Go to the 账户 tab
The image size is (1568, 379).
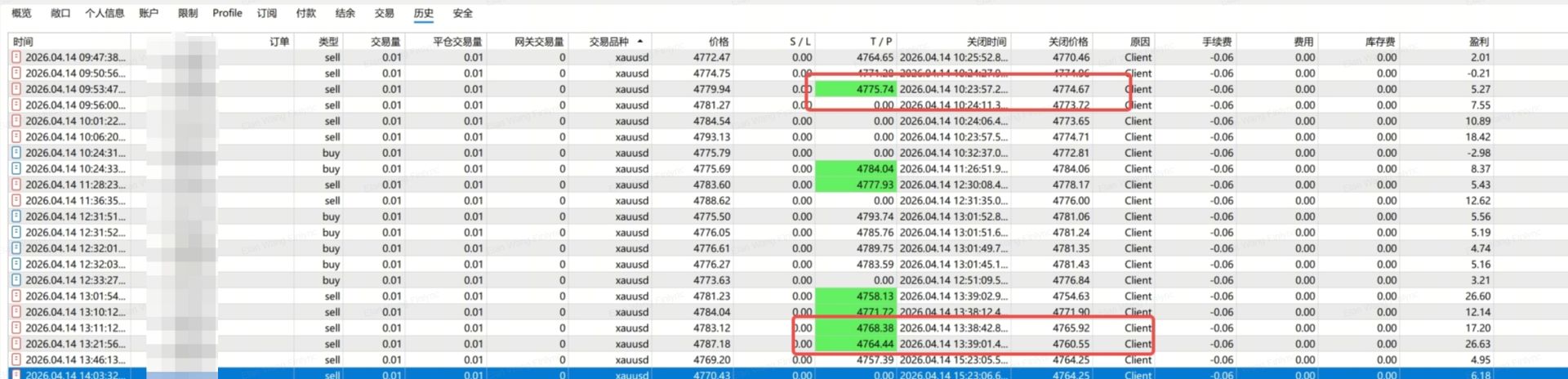click(x=149, y=13)
